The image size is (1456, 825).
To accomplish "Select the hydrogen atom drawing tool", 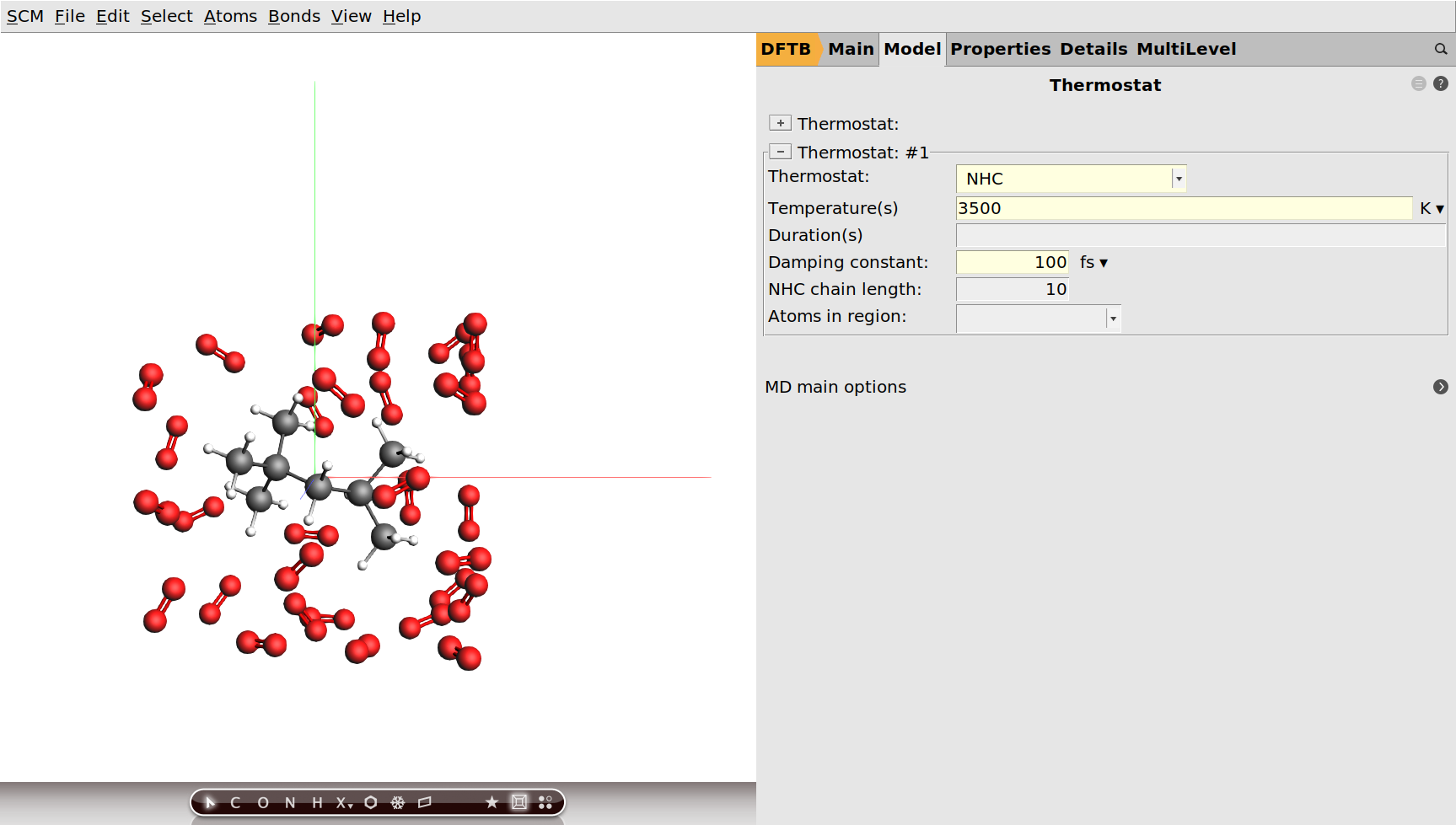I will tap(316, 802).
